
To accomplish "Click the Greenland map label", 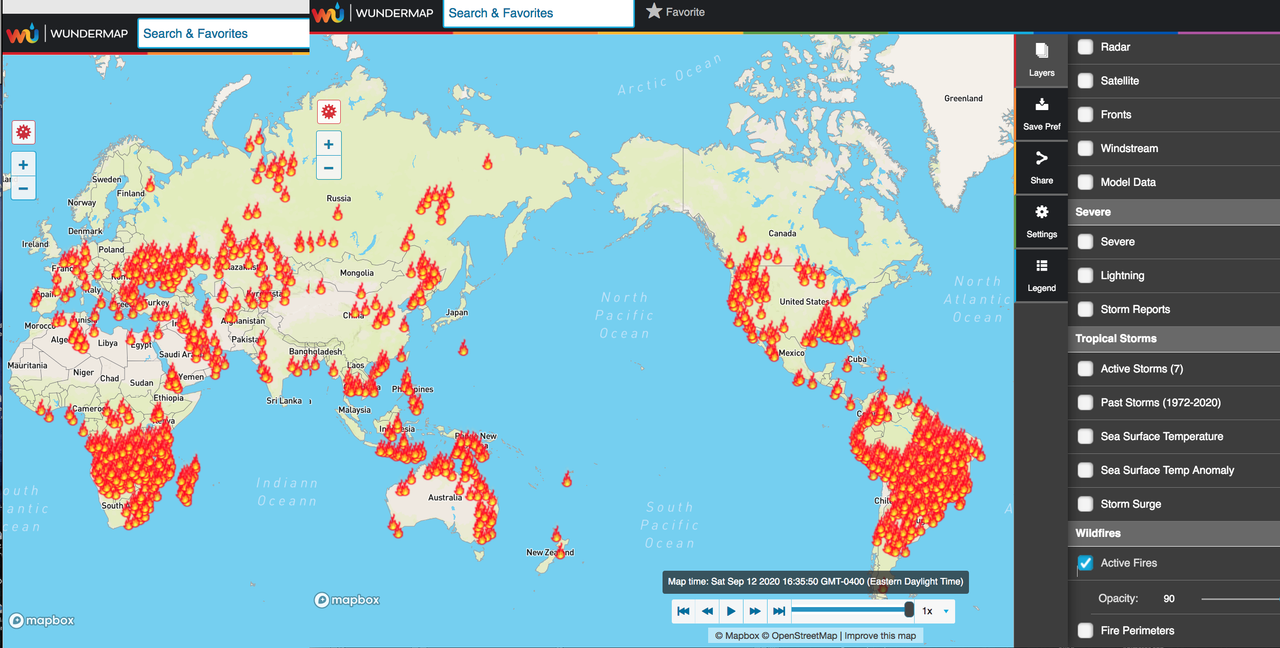I will click(x=963, y=98).
